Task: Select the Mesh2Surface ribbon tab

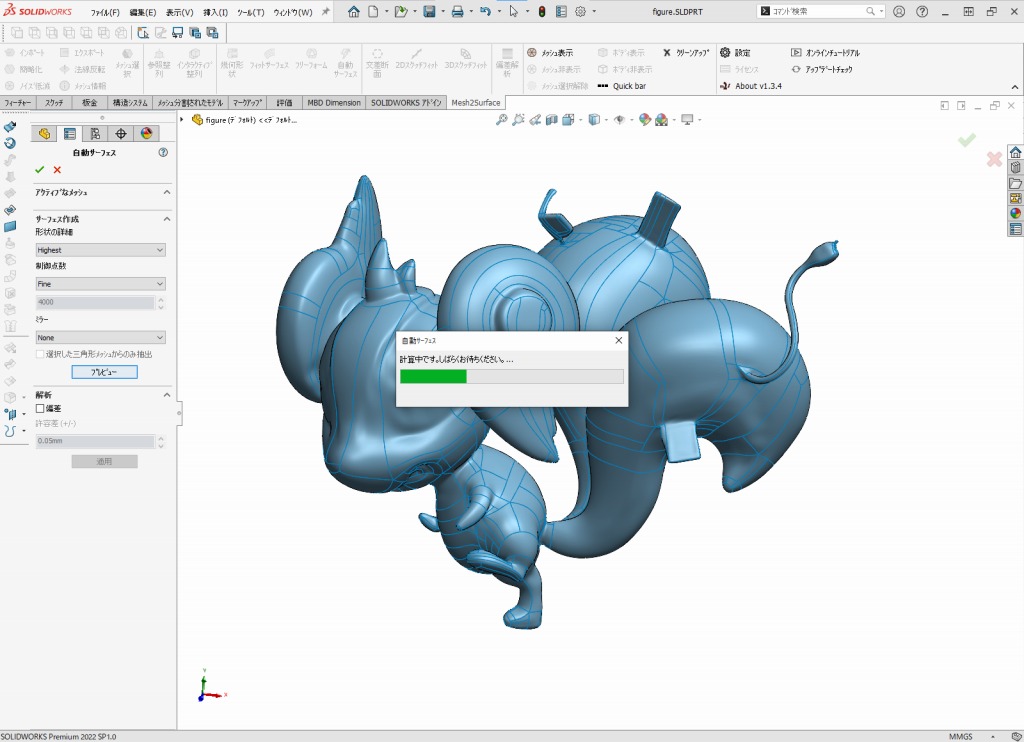Action: point(476,103)
